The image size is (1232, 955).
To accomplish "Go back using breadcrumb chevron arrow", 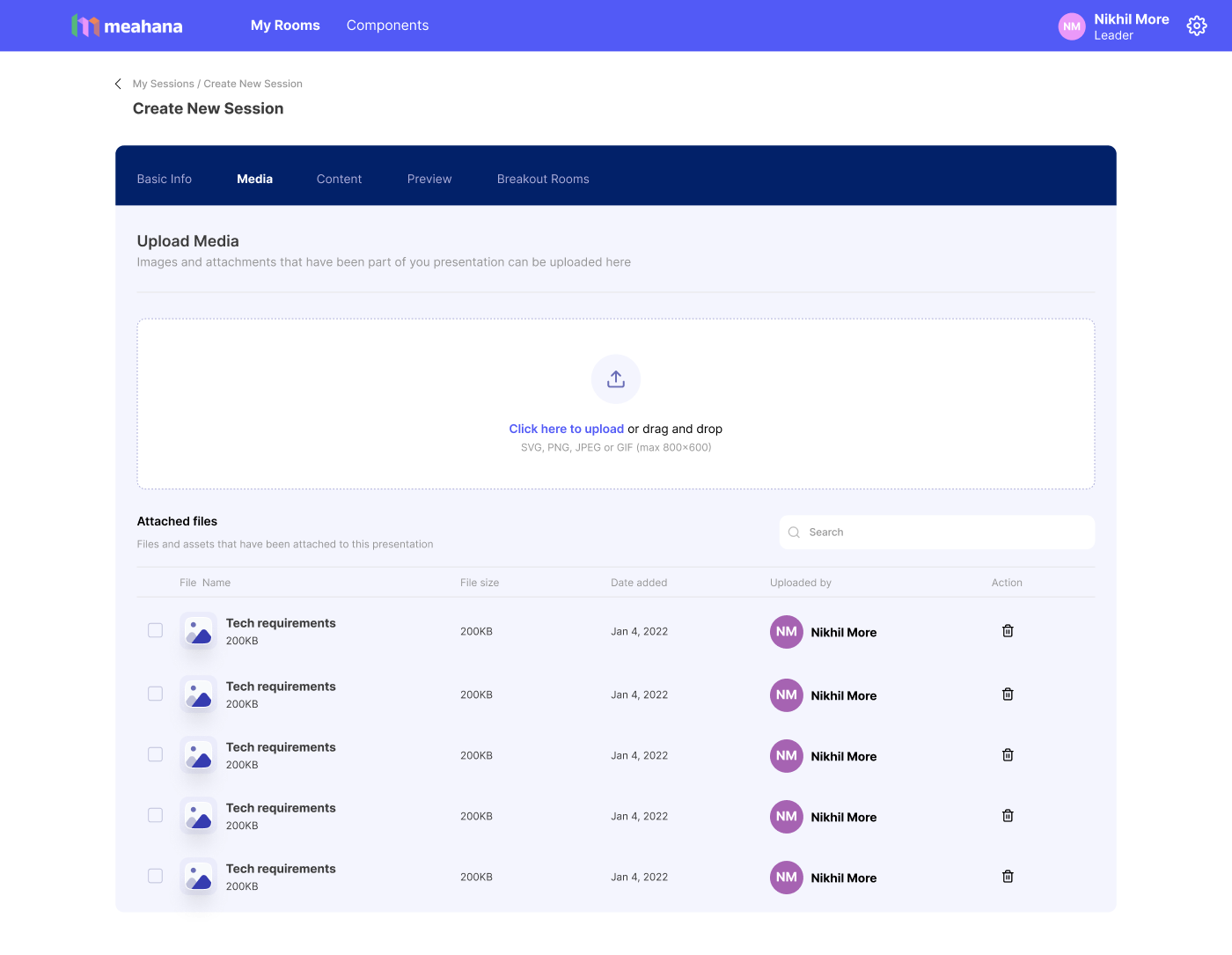I will (118, 84).
